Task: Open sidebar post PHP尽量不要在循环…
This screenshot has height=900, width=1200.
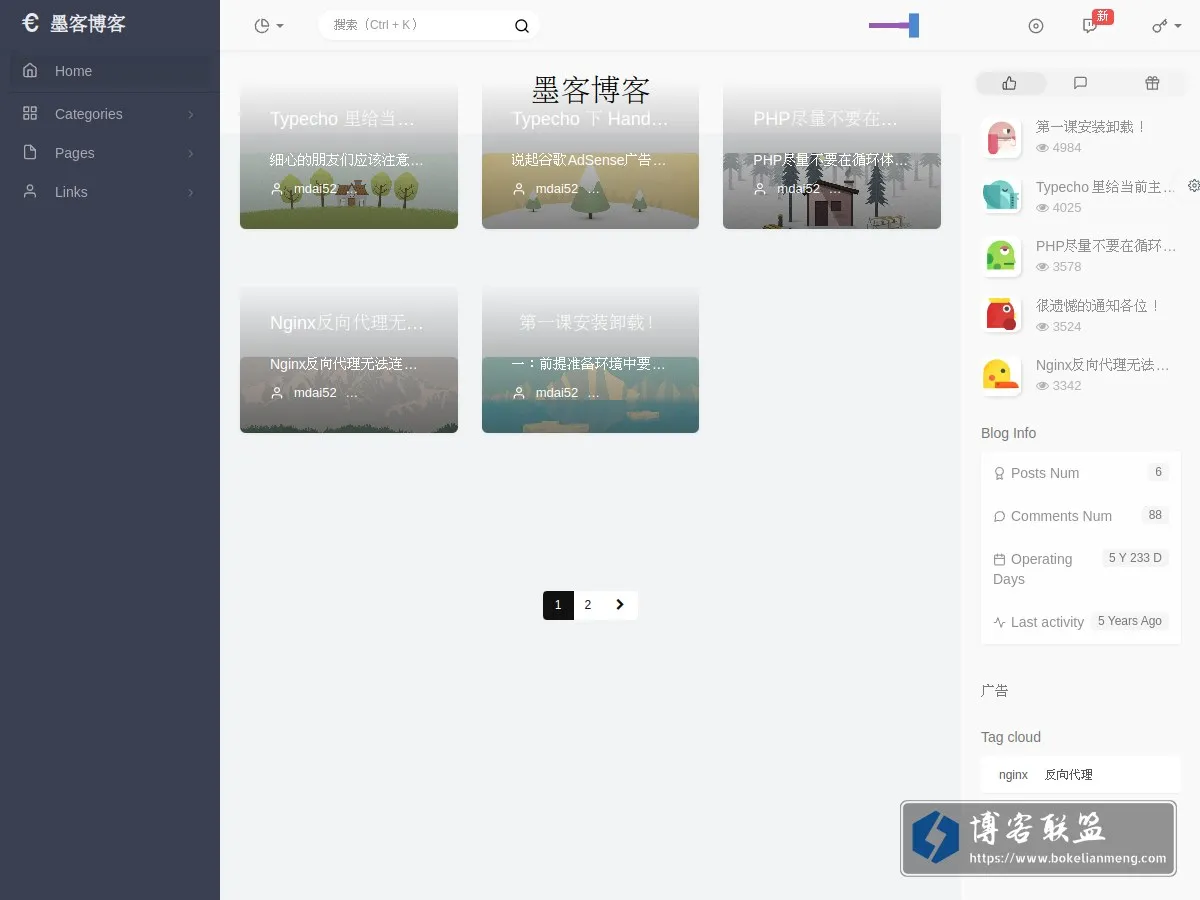Action: (x=1106, y=246)
